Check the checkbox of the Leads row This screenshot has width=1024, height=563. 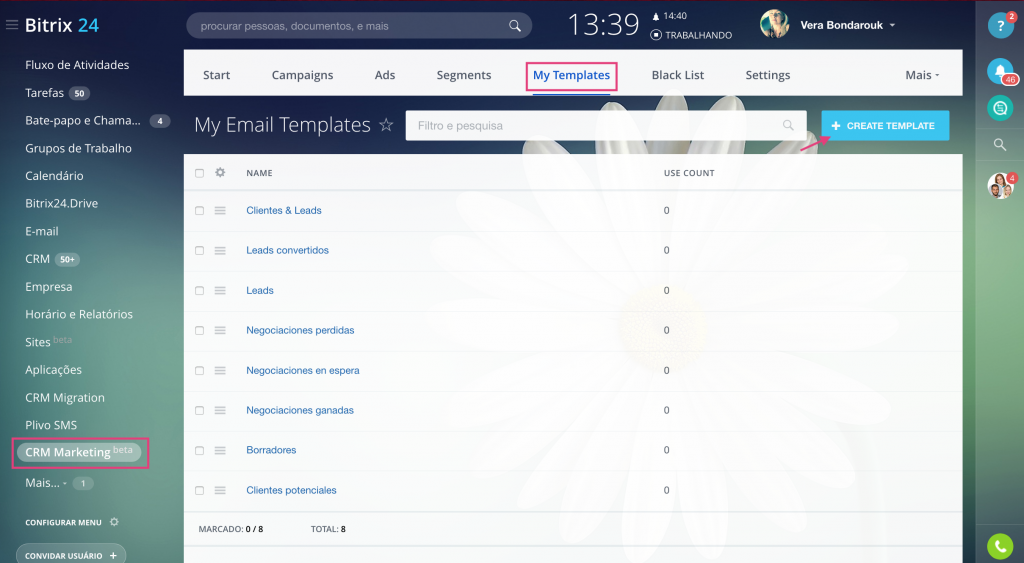(x=199, y=291)
